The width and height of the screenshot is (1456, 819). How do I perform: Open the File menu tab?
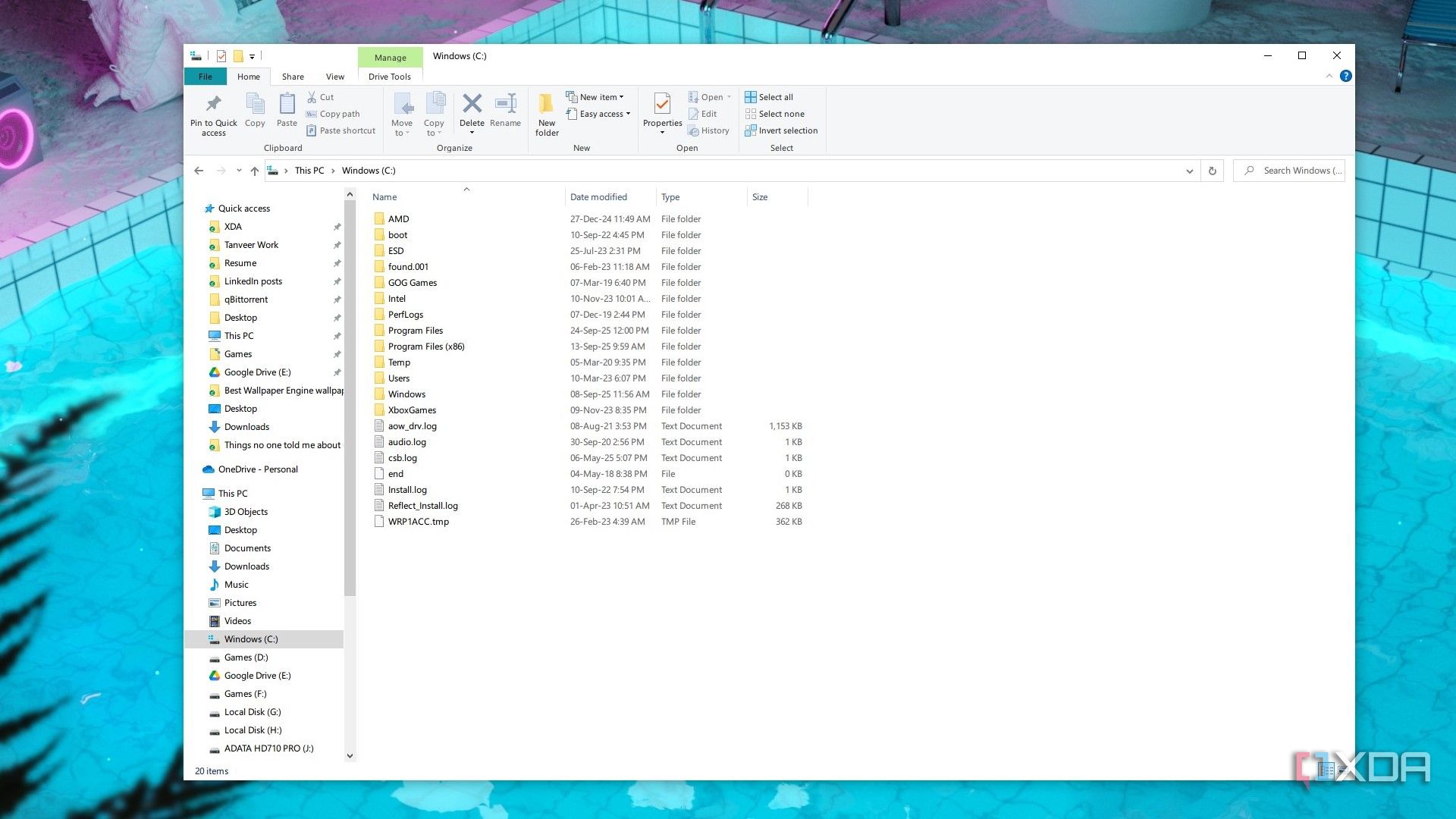205,77
